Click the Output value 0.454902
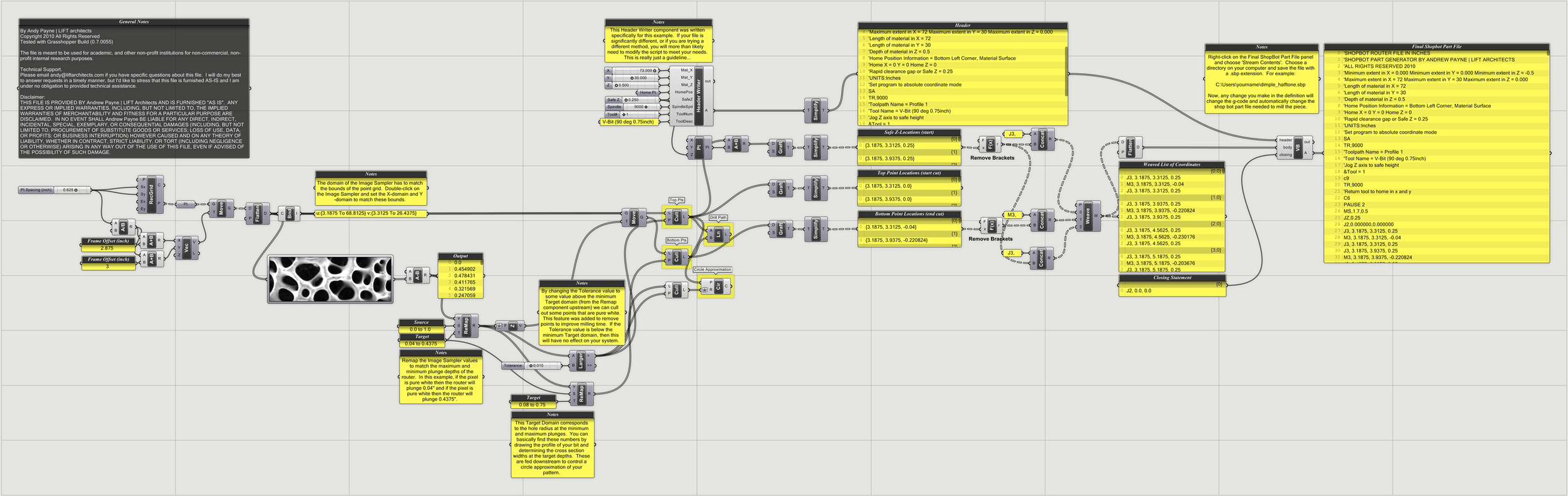Viewport: 1568px width, 496px height. point(465,270)
